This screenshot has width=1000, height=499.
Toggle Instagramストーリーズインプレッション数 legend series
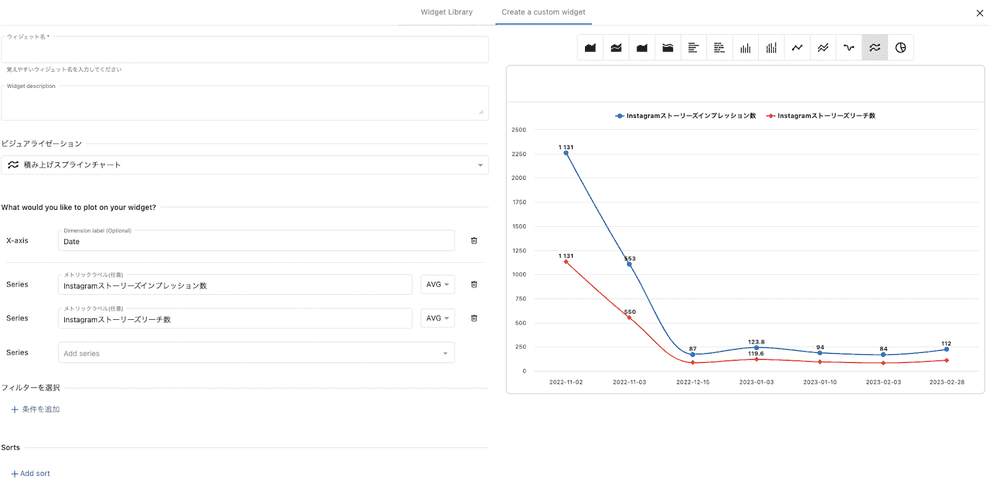(x=686, y=116)
